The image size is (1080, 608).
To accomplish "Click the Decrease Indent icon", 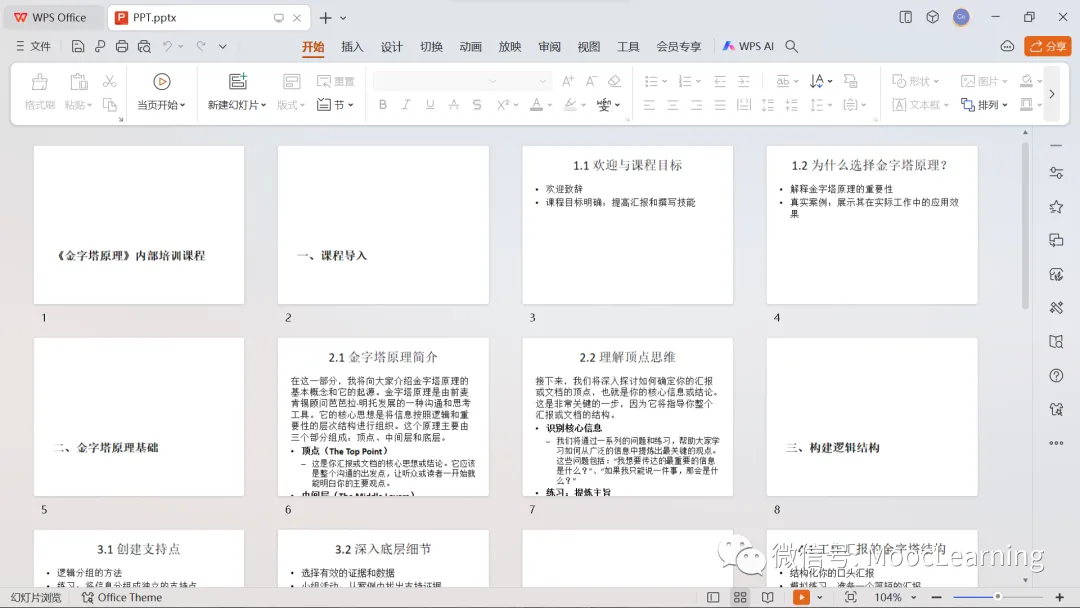I will 720,81.
